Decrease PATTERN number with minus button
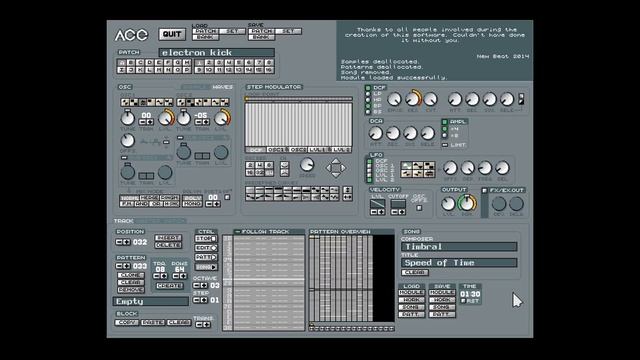The height and width of the screenshot is (360, 640). point(119,266)
